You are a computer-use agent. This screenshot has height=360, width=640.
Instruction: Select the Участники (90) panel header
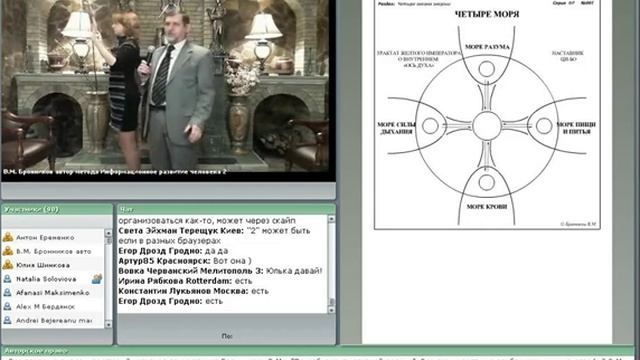[x=57, y=209]
